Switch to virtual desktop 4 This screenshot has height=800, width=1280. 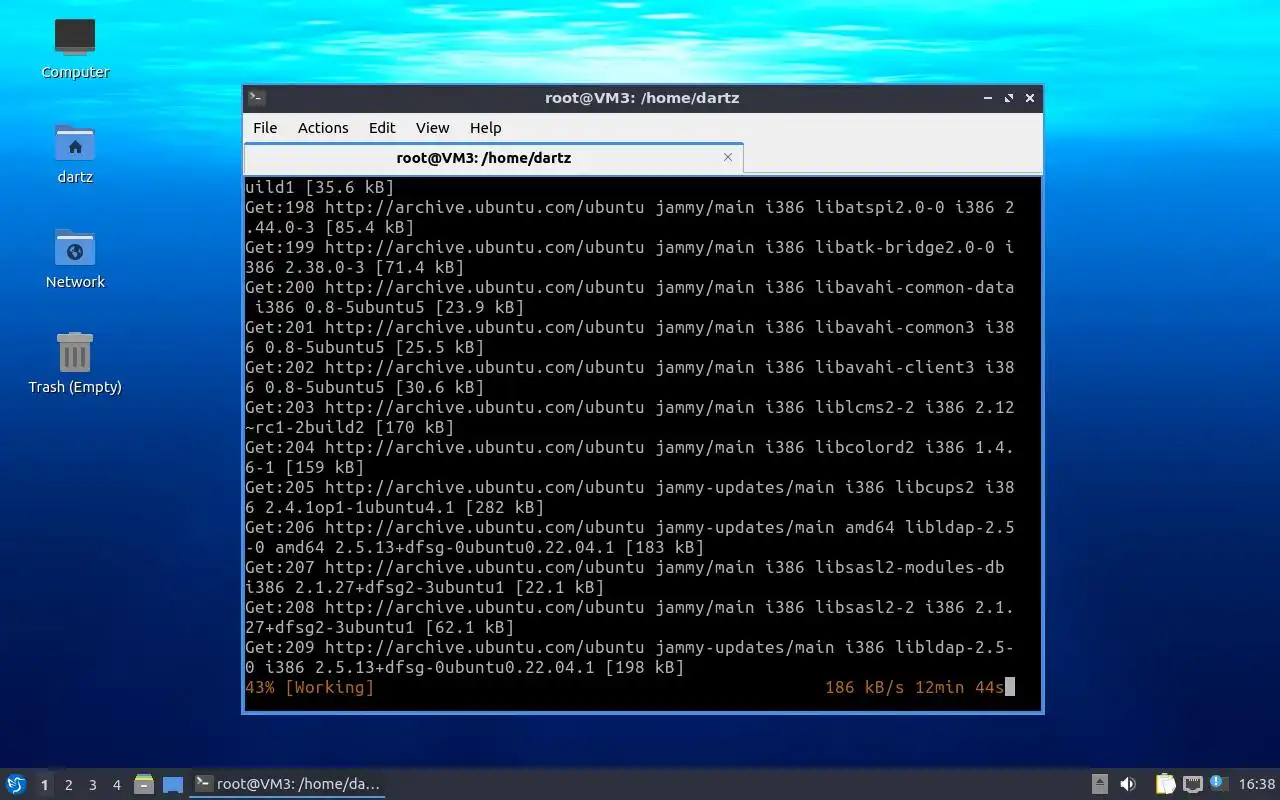click(116, 785)
